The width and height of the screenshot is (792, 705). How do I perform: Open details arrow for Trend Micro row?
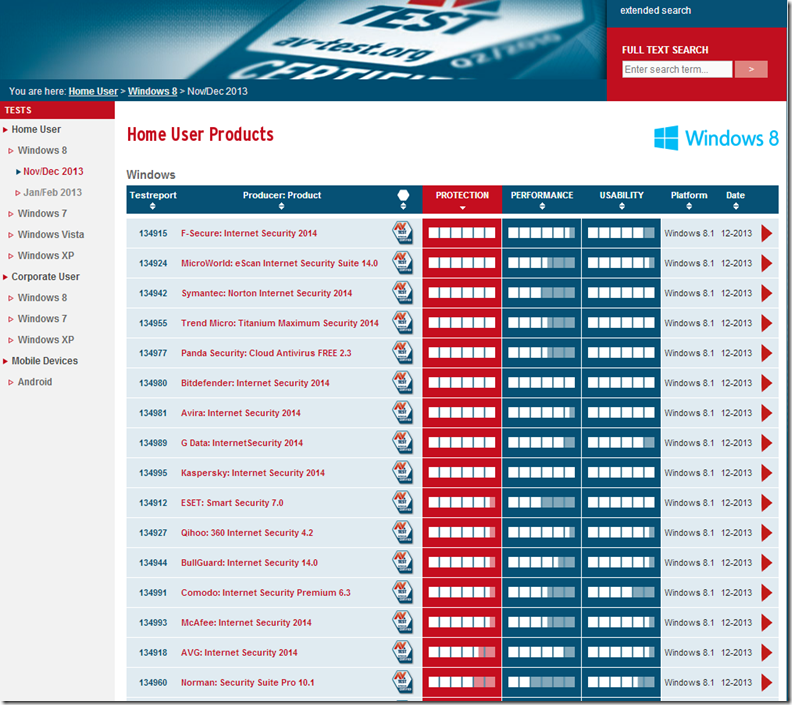point(767,323)
